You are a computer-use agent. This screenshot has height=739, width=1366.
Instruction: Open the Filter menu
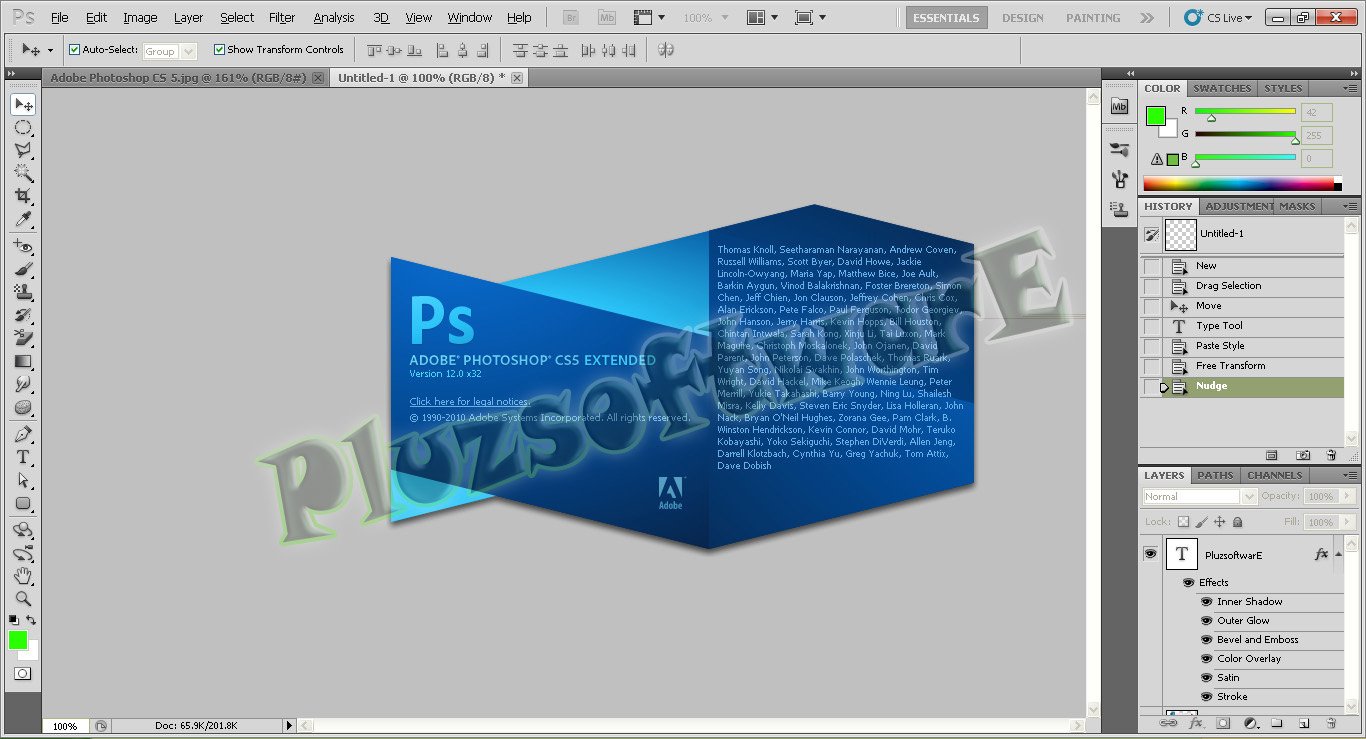coord(282,17)
